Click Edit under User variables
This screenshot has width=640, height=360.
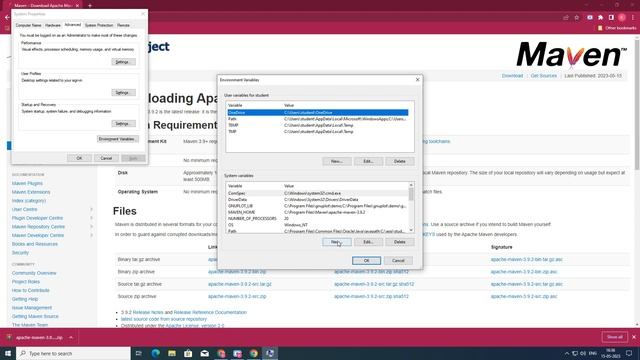[368, 161]
